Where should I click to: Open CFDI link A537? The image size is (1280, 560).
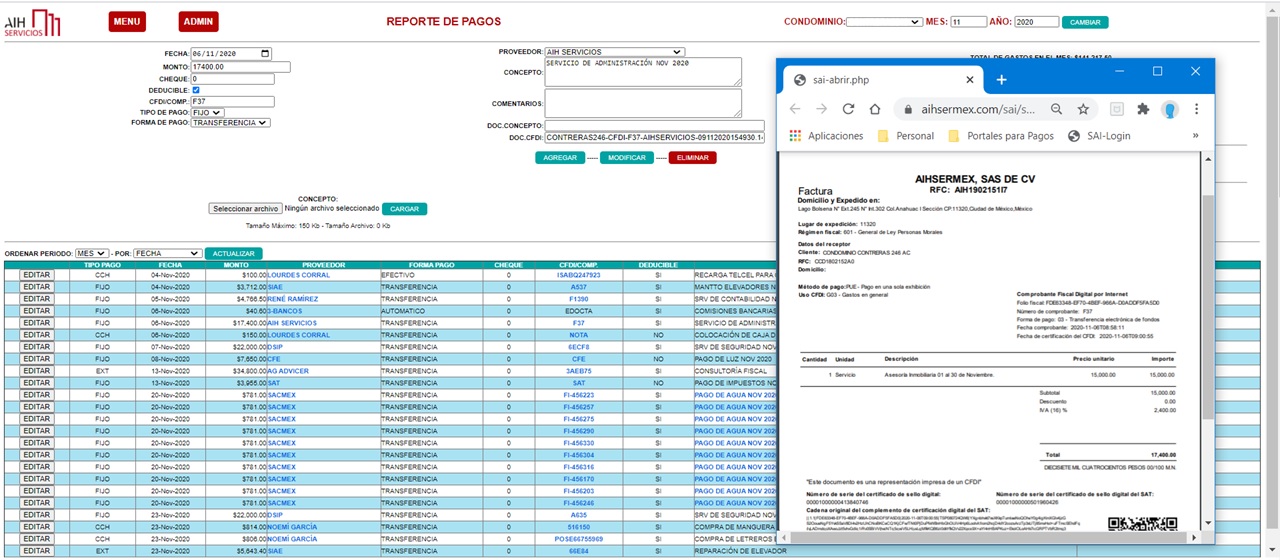pyautogui.click(x=579, y=287)
